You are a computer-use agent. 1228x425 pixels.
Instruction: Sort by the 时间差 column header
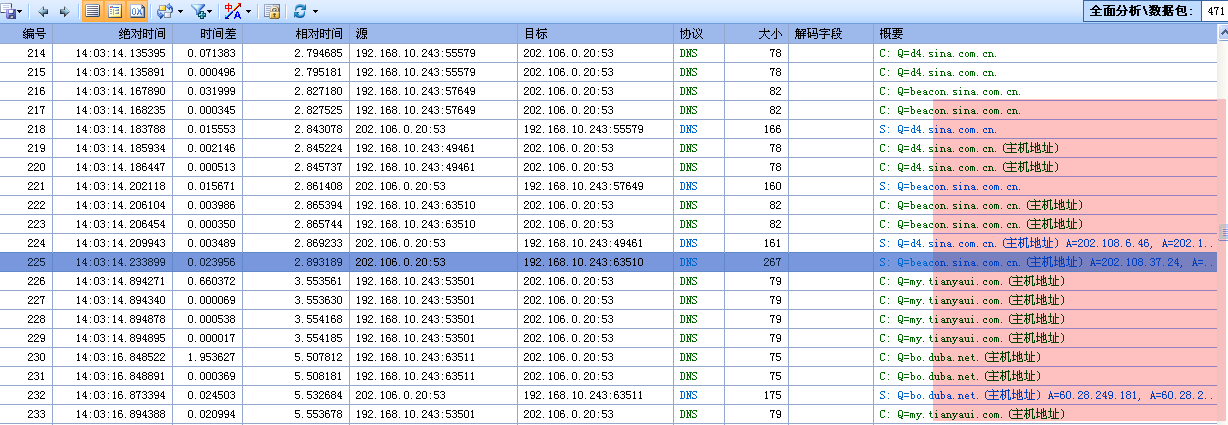pyautogui.click(x=208, y=33)
